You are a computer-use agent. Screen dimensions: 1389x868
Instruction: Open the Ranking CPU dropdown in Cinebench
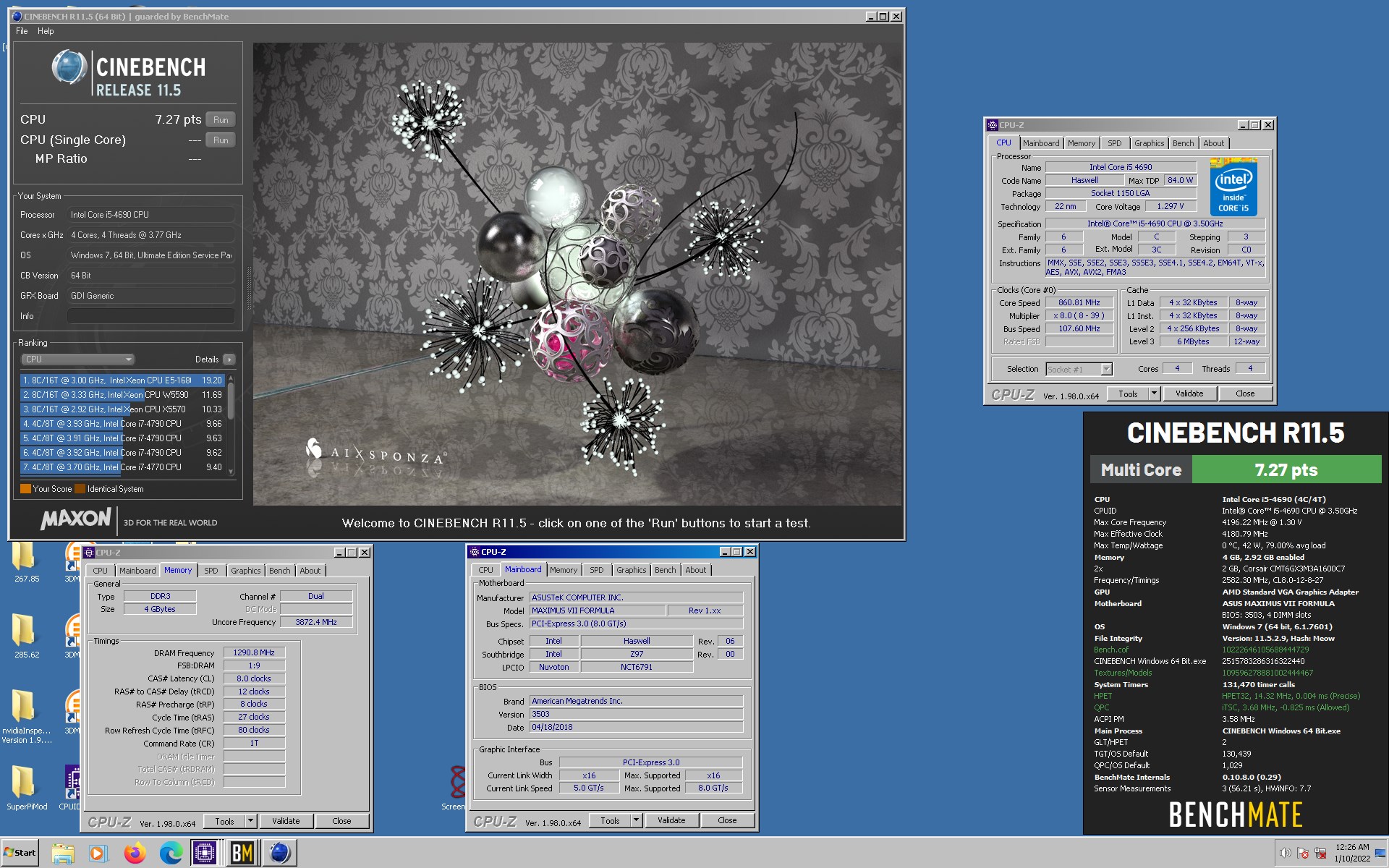(x=77, y=359)
